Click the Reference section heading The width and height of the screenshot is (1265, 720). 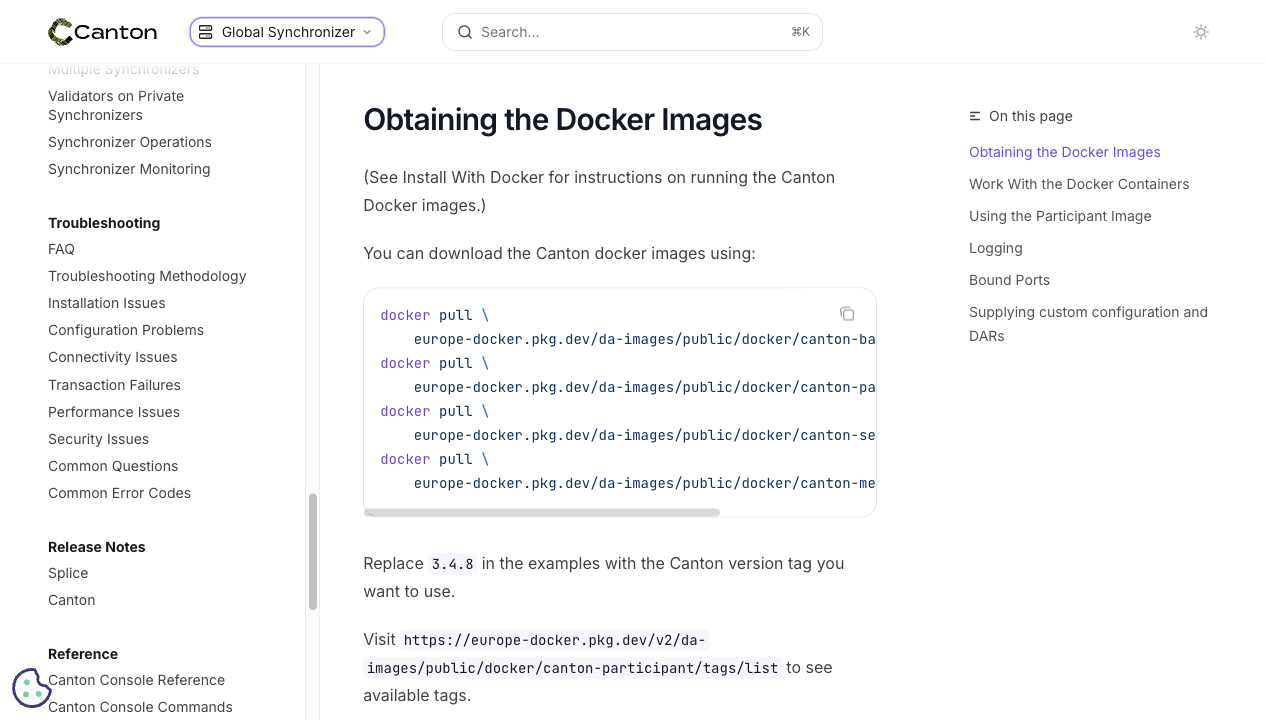[x=83, y=654]
